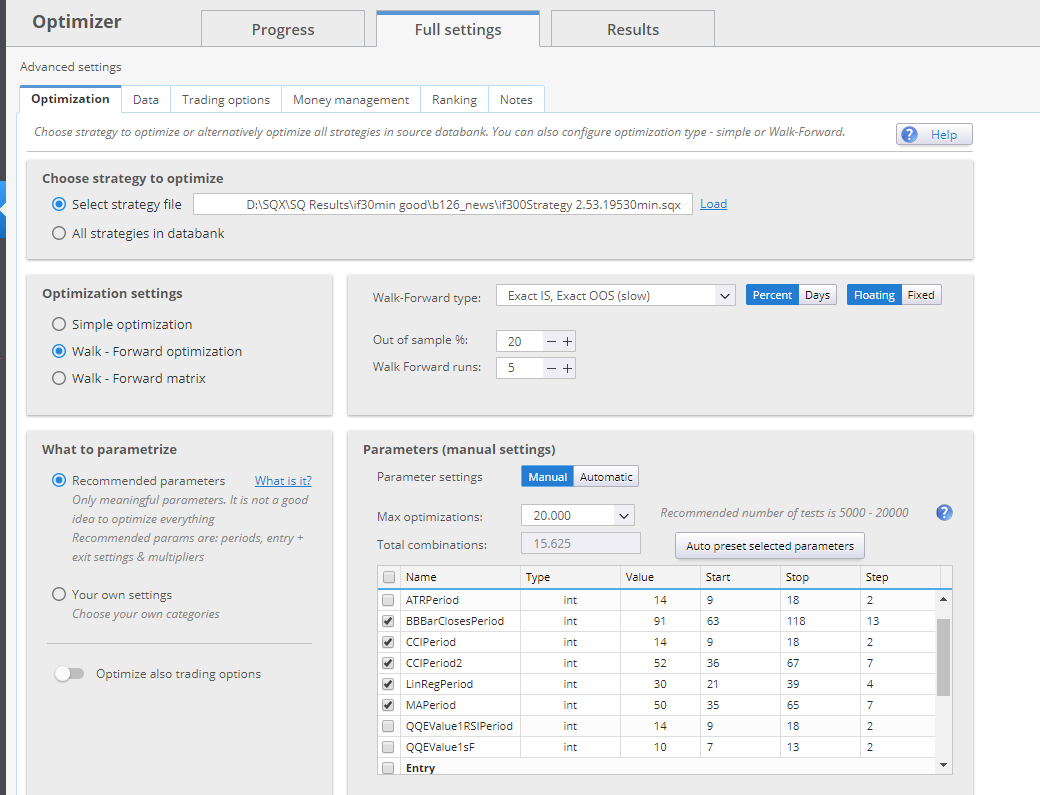Screen dimensions: 1040x795
Task: Switch to the Data tab
Action: 146,99
